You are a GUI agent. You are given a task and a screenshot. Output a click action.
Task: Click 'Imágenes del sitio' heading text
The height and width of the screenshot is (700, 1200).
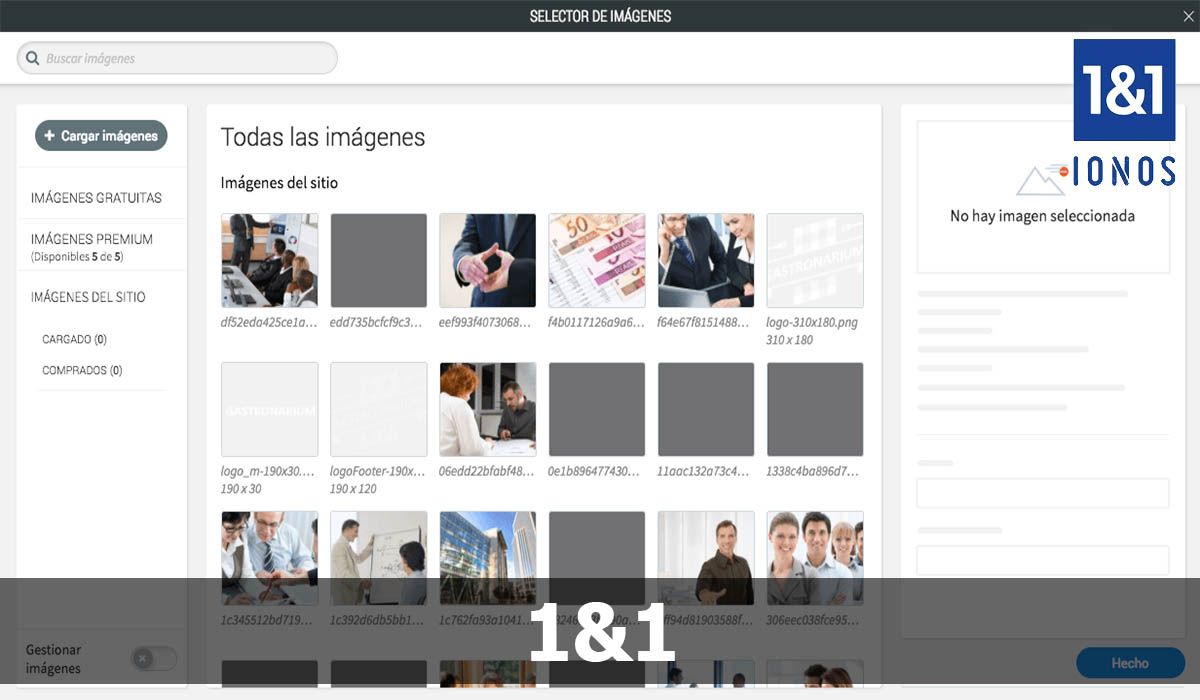click(279, 183)
